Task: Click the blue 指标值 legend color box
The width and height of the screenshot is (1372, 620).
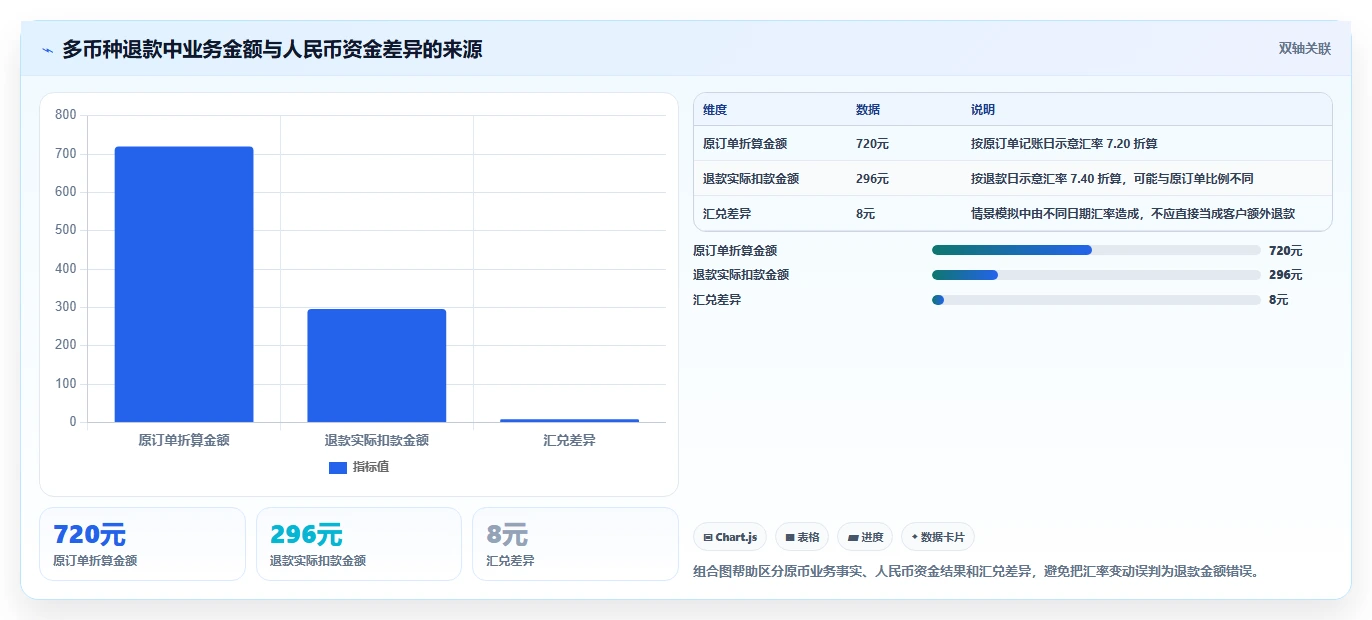Action: coord(338,467)
